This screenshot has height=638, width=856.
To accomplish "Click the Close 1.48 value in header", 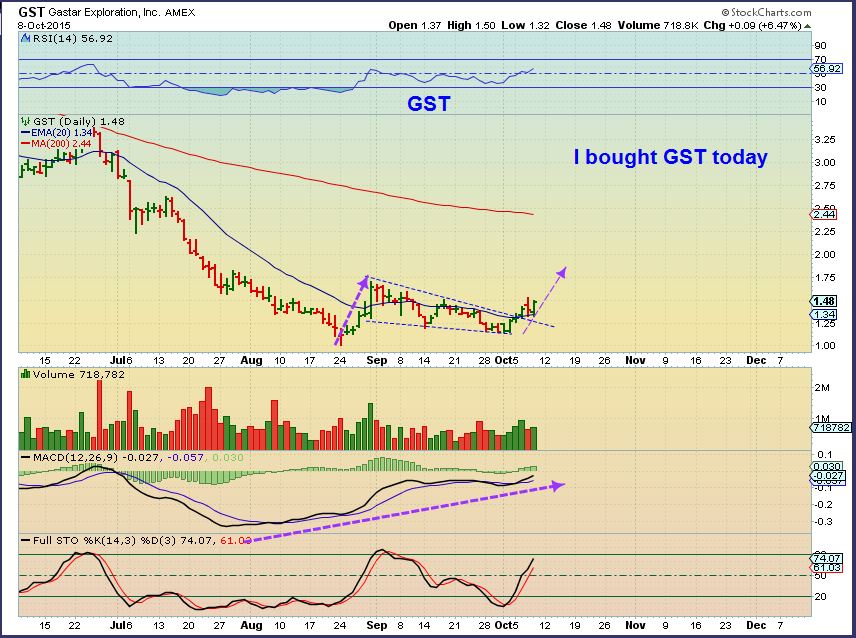I will (584, 26).
